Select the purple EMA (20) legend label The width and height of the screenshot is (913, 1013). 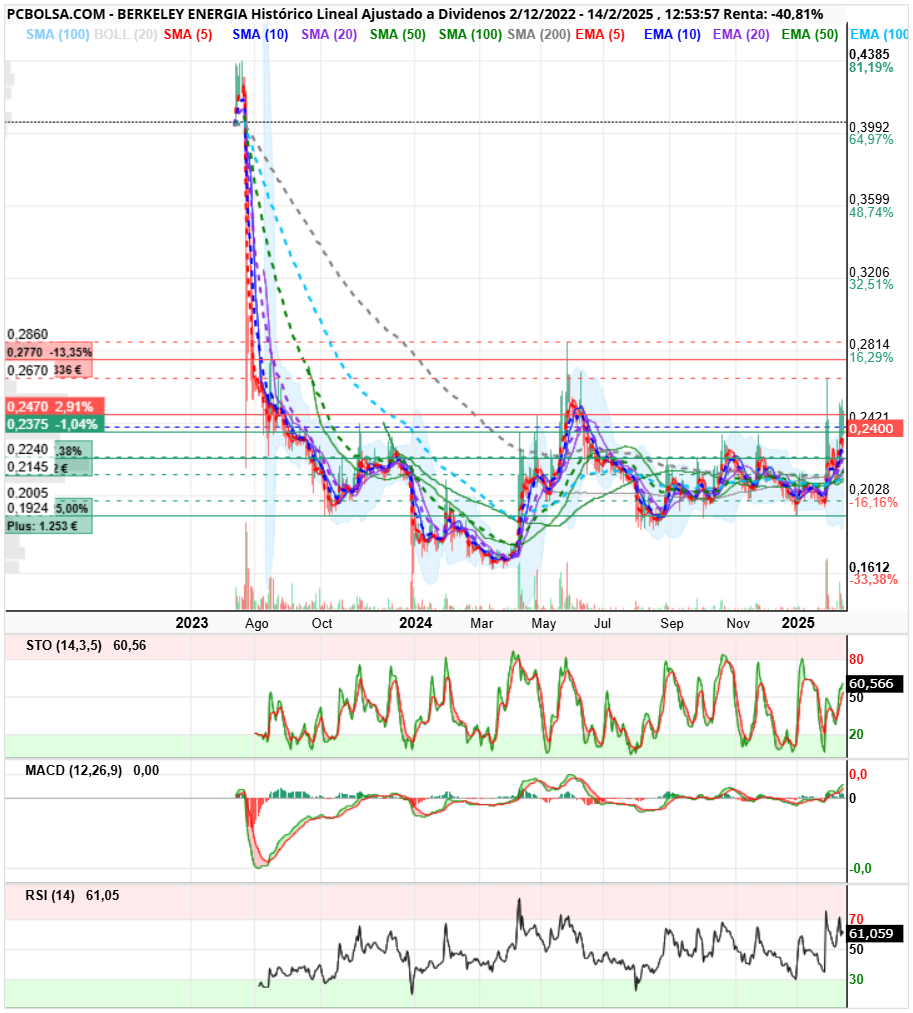tap(741, 34)
